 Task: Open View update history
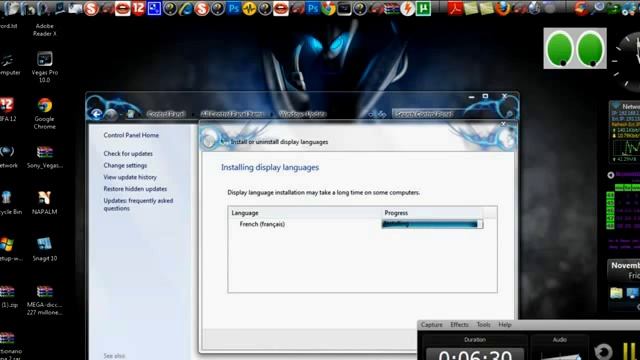coord(130,177)
